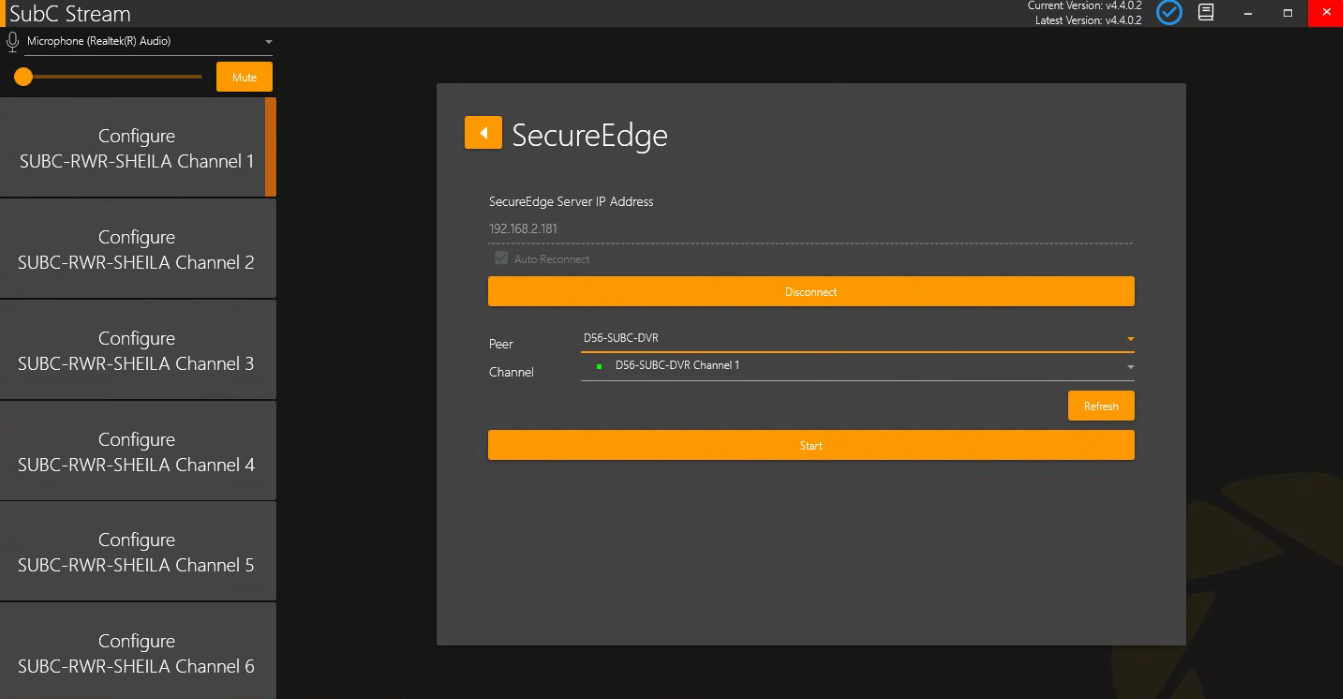Configure SUBC-RWR-SHEILA Channel 2
Viewport: 1343px width, 699px height.
pyautogui.click(x=137, y=249)
